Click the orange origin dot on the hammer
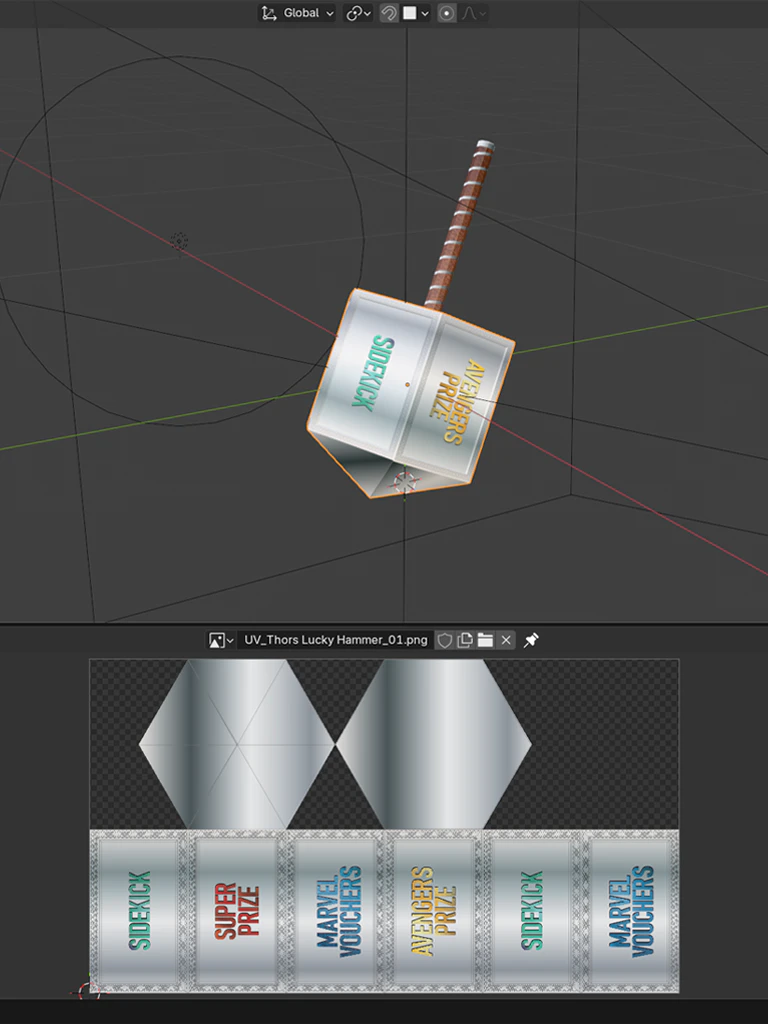 tap(408, 385)
